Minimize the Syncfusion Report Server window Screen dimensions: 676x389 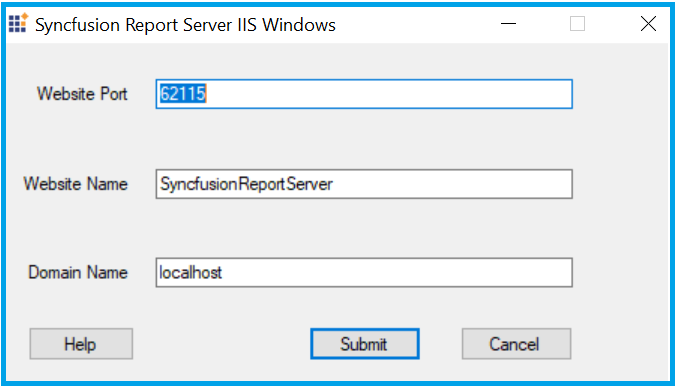tap(508, 24)
